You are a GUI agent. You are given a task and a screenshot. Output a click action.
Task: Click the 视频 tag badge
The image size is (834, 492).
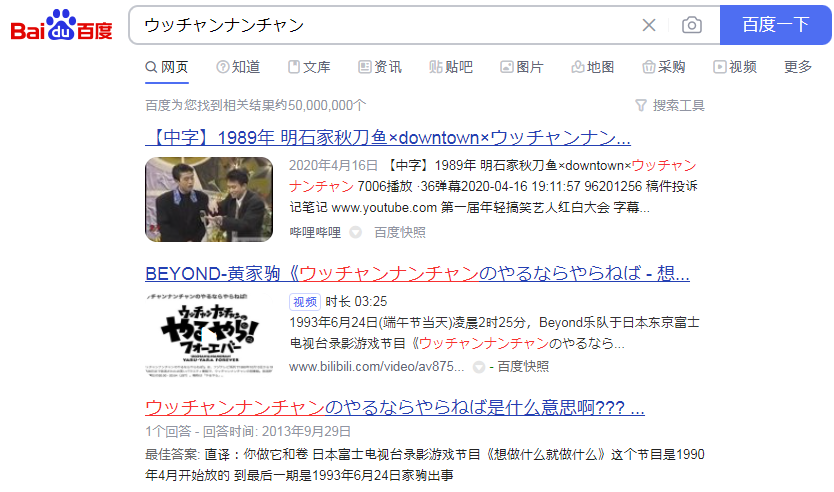(305, 302)
